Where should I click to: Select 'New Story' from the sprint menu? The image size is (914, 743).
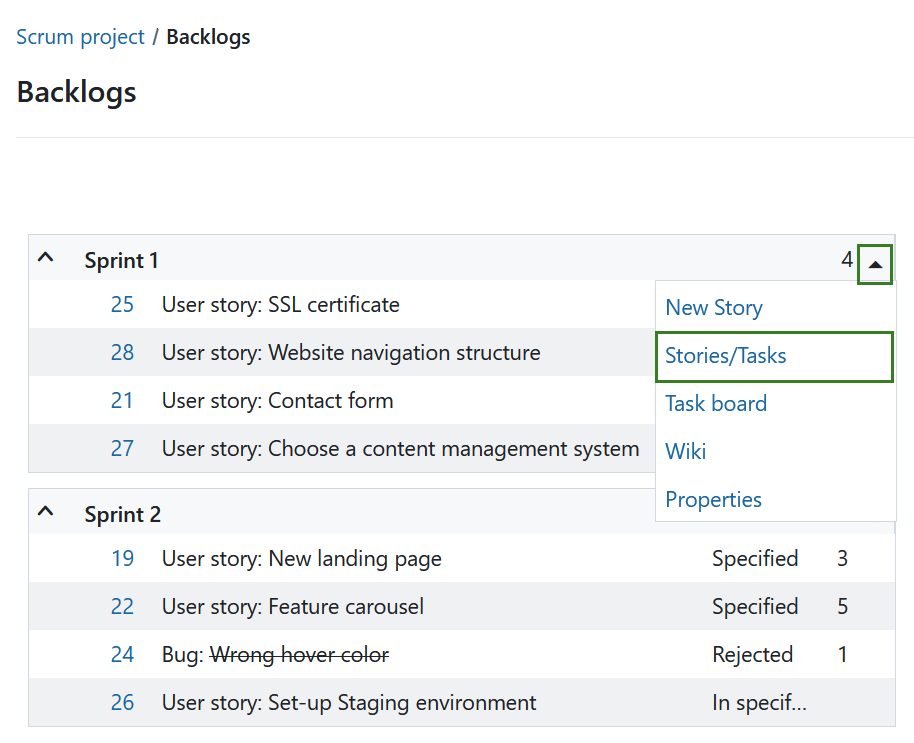pos(713,307)
